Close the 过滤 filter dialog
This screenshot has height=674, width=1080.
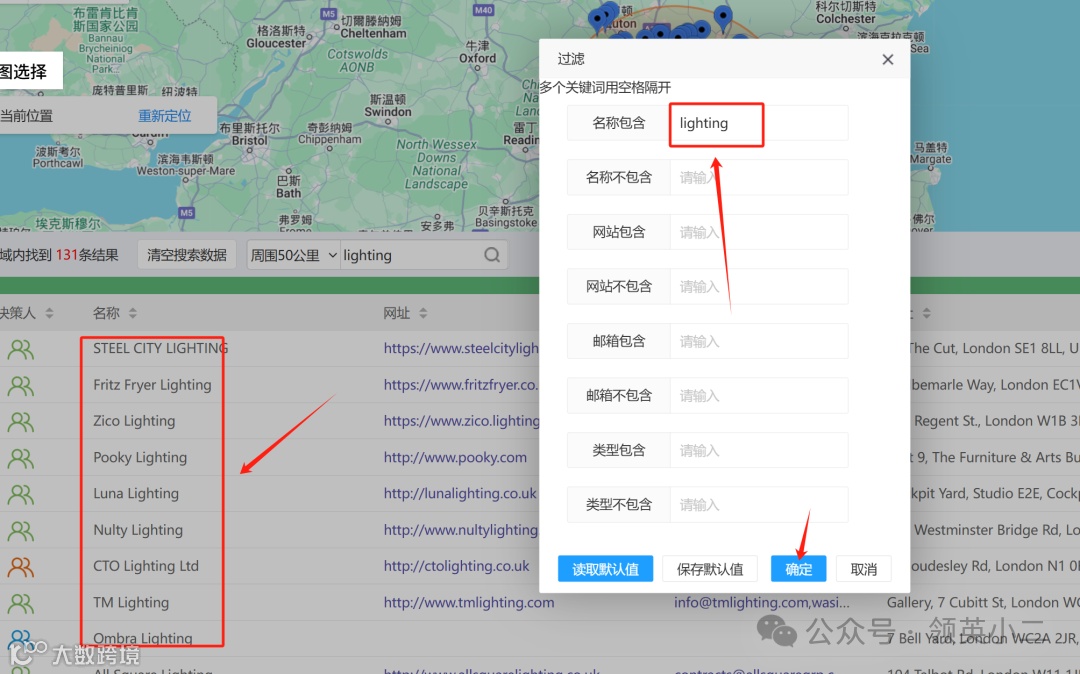click(x=888, y=60)
